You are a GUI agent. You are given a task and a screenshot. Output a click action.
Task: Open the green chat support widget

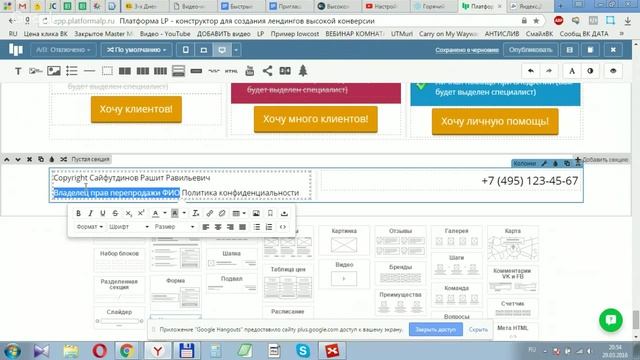click(611, 320)
